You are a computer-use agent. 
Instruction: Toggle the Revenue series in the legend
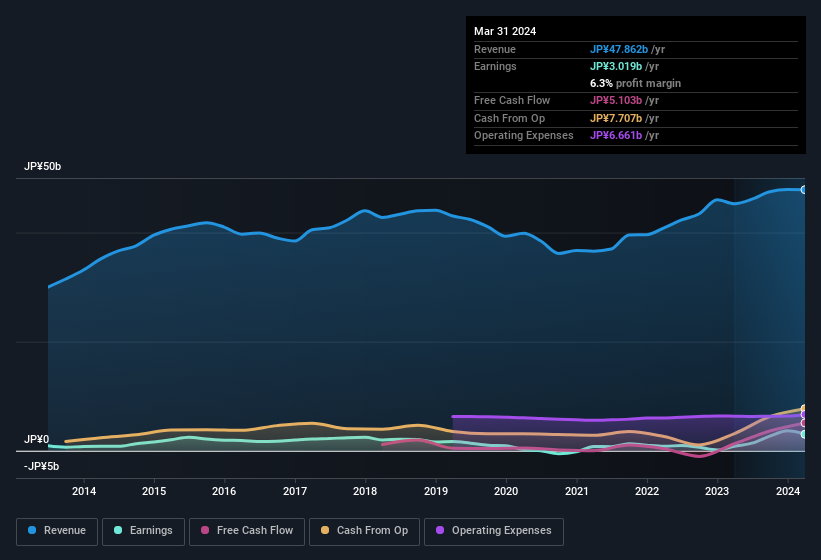(x=57, y=531)
